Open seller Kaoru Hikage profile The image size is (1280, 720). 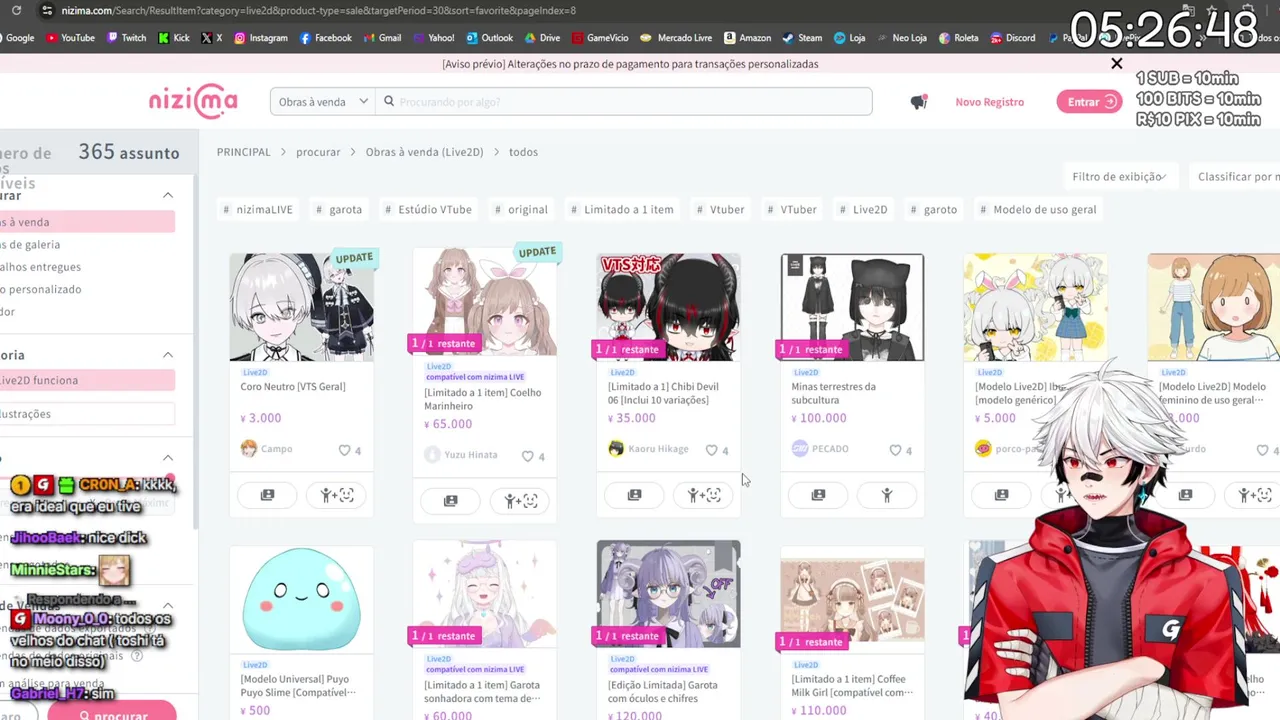(x=648, y=449)
